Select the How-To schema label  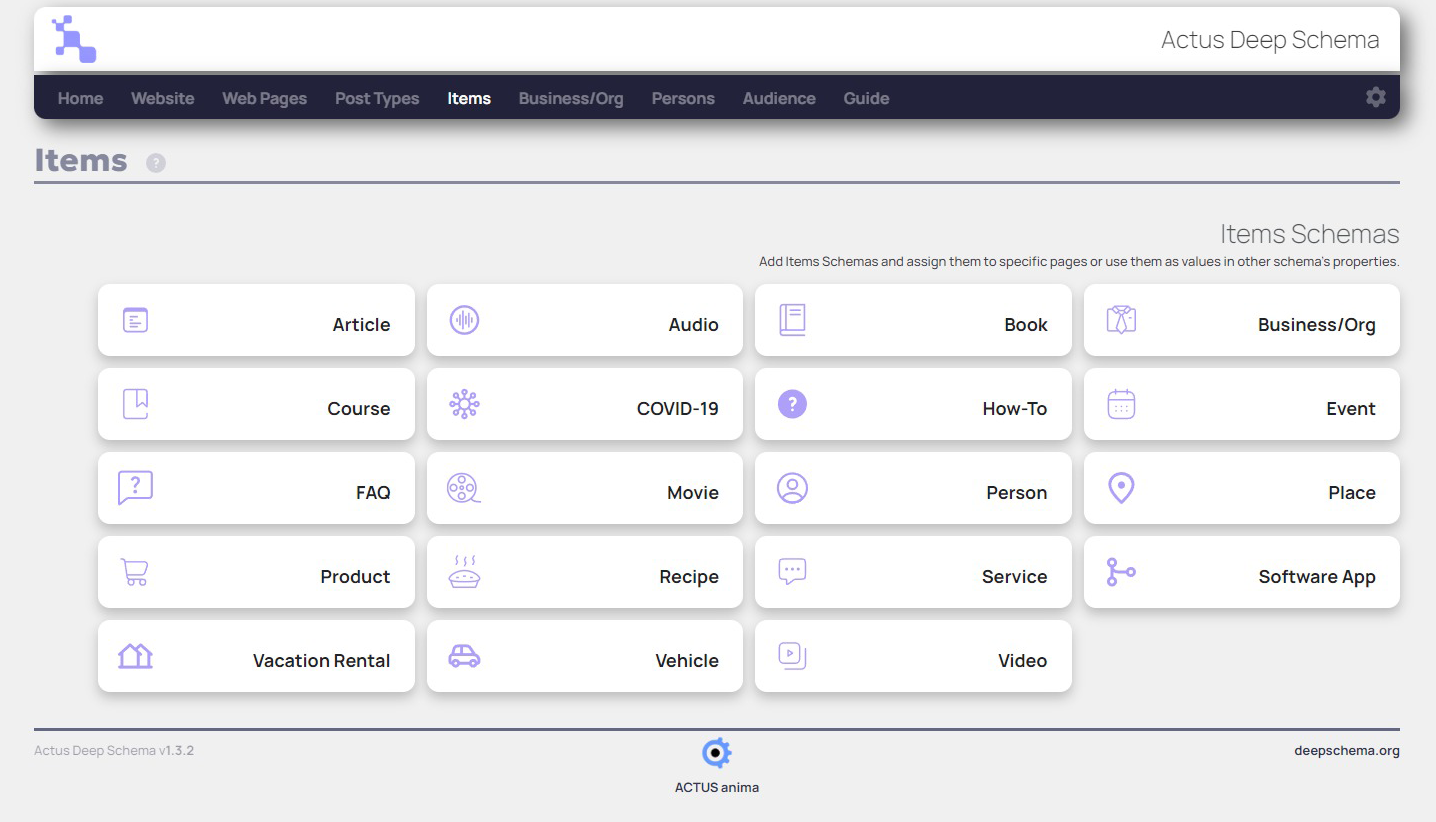[x=1015, y=408]
